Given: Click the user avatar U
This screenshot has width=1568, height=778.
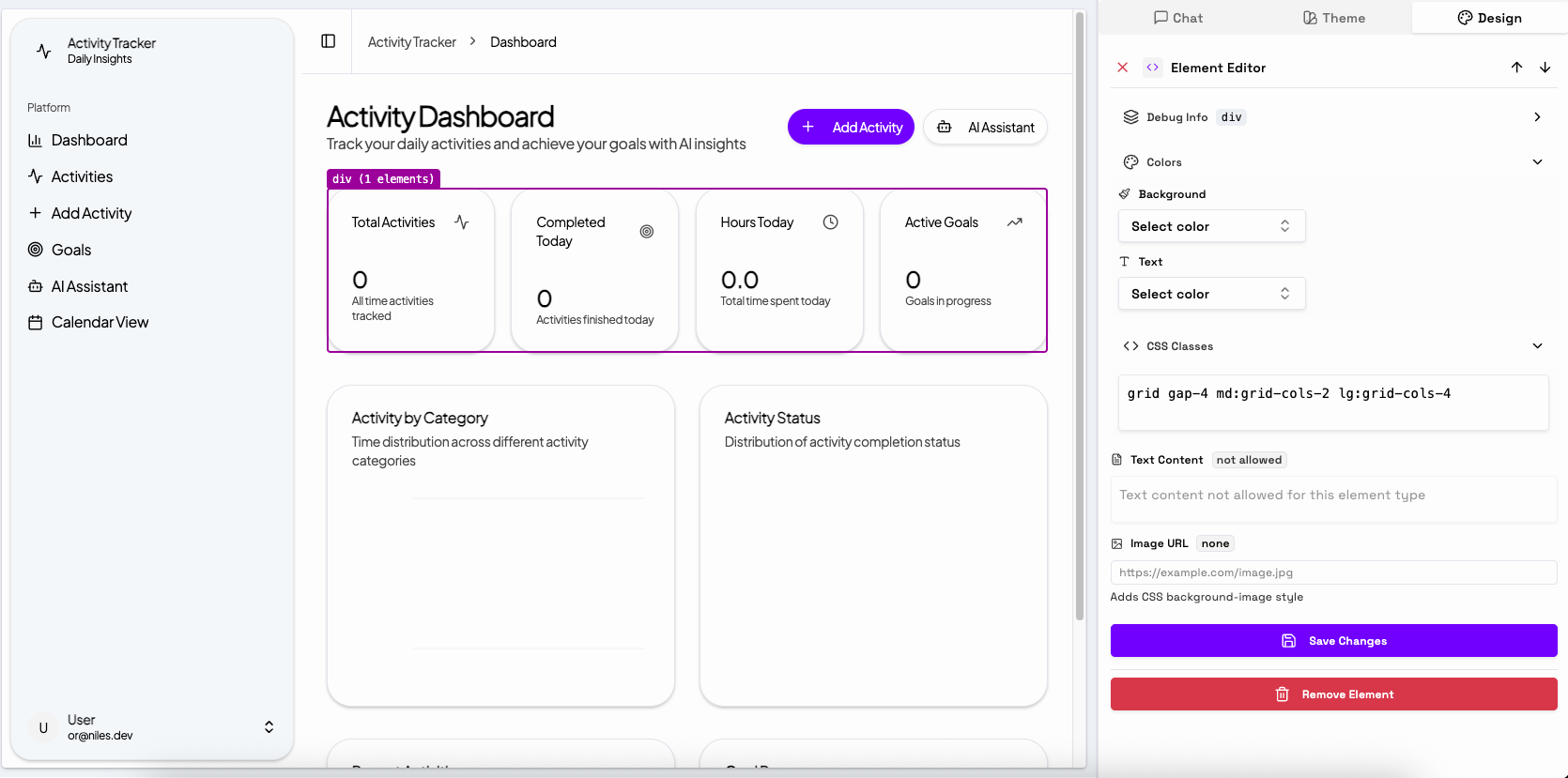Looking at the screenshot, I should point(43,727).
